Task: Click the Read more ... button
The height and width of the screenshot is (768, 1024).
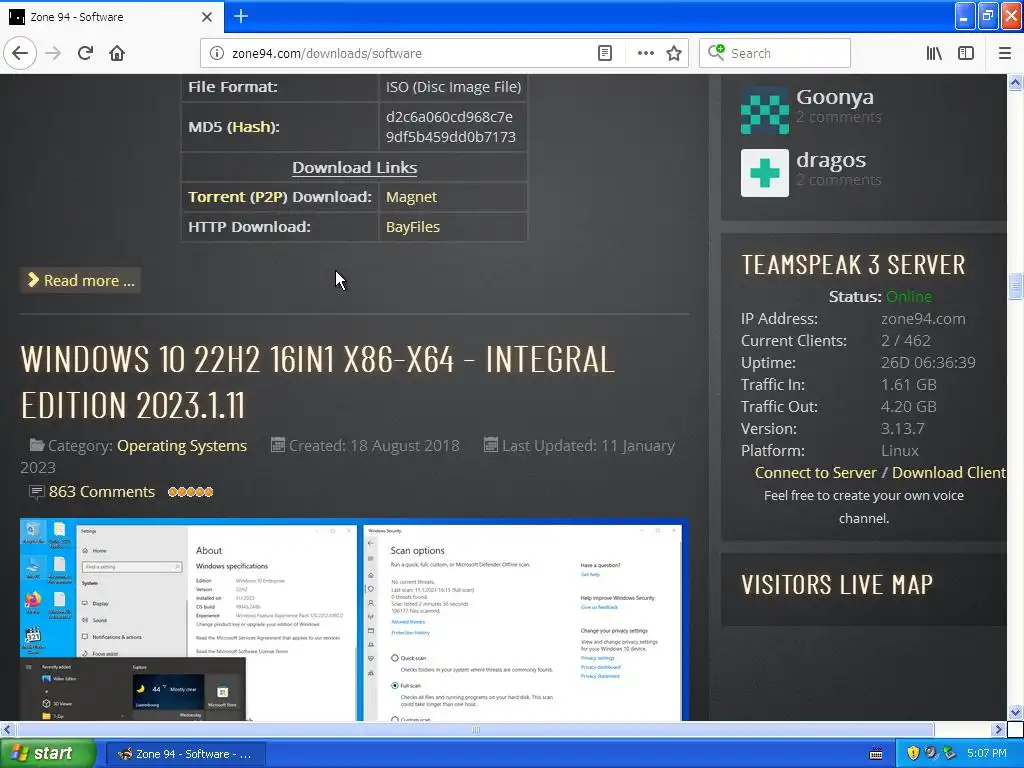Action: pos(81,280)
